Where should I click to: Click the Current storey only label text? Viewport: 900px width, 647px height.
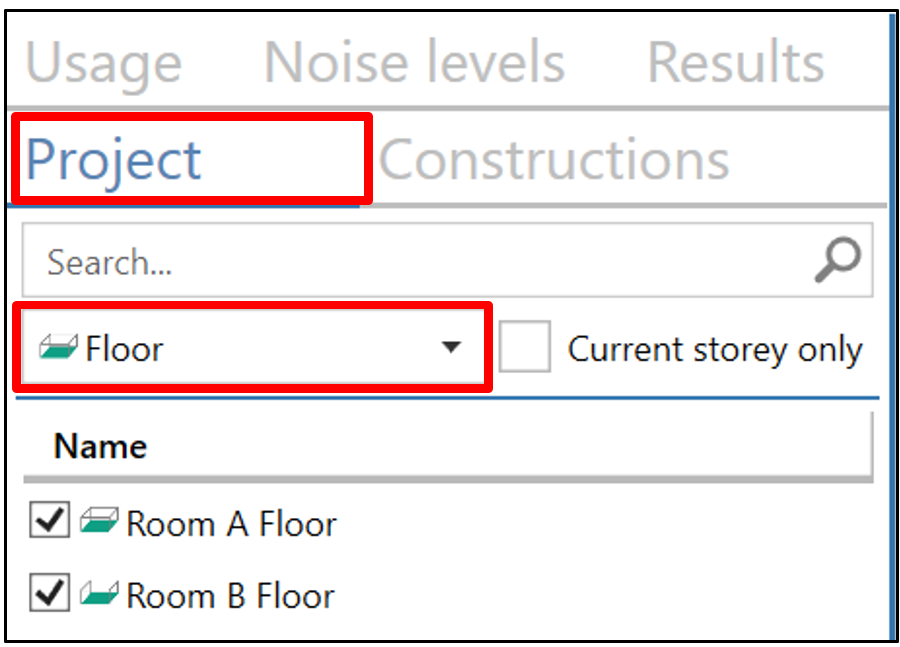715,349
